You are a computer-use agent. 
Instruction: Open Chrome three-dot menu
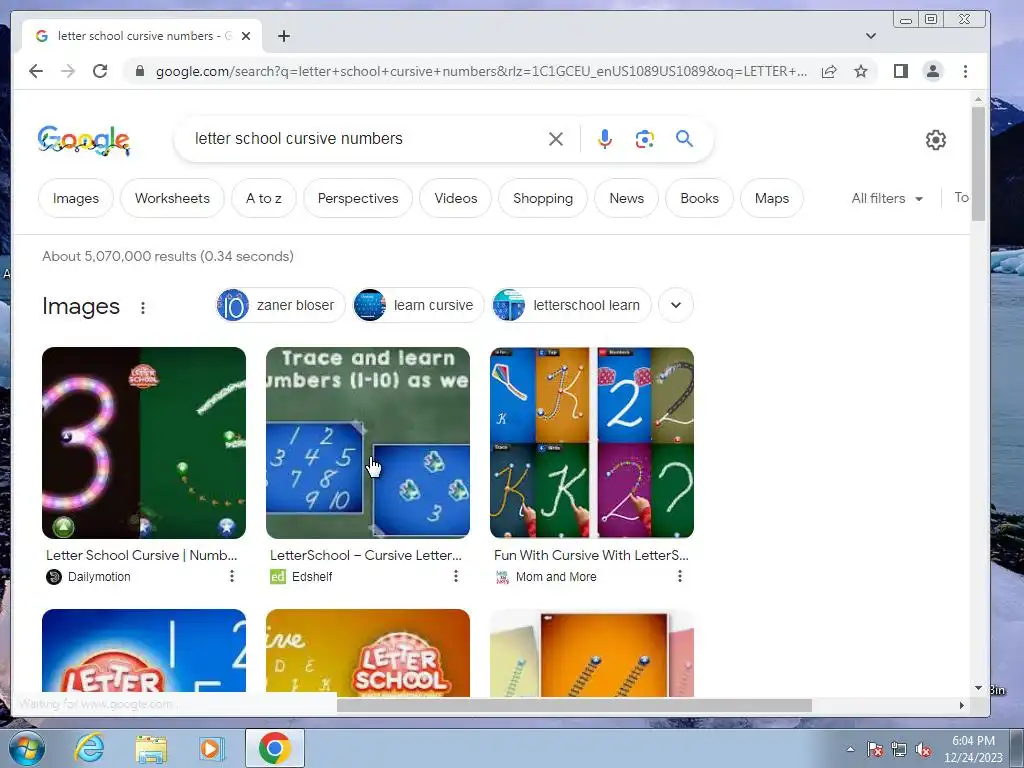tap(965, 71)
